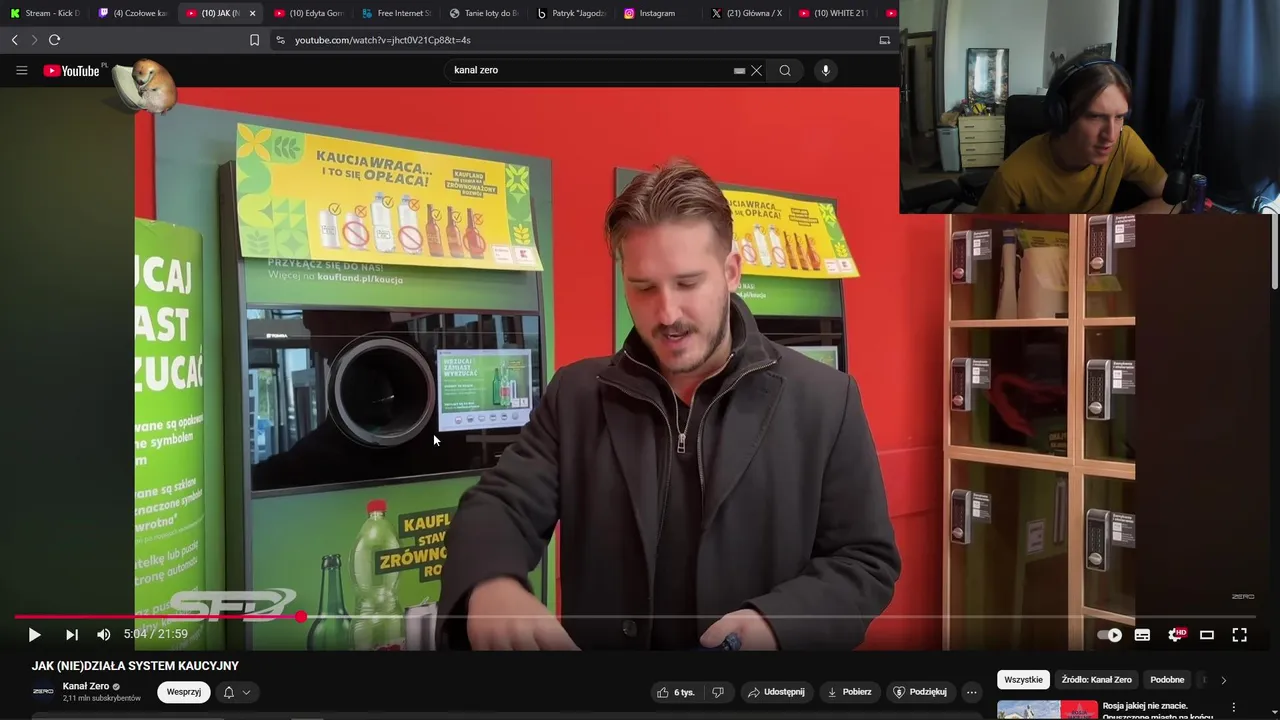Screen dimensions: 1280x720
Task: Click the '5:04 / 21:59' time display
Action: (156, 634)
